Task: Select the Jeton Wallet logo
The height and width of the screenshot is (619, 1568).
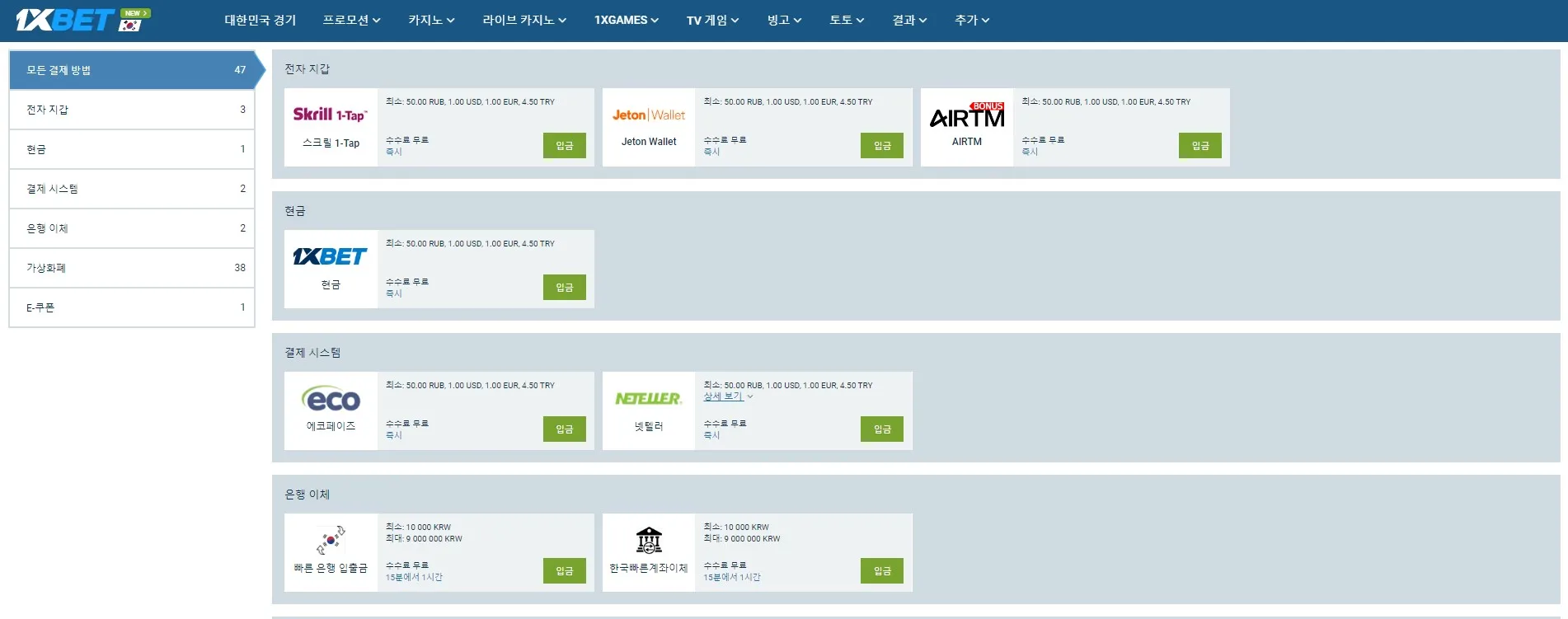Action: (x=649, y=115)
